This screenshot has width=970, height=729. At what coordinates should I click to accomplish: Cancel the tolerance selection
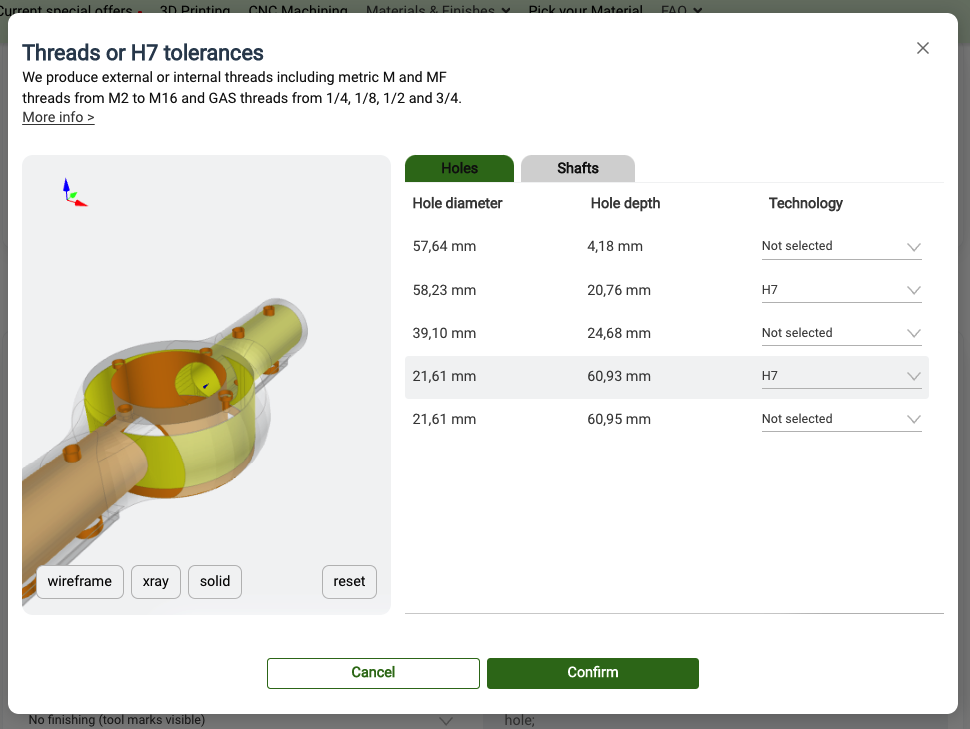pyautogui.click(x=373, y=672)
